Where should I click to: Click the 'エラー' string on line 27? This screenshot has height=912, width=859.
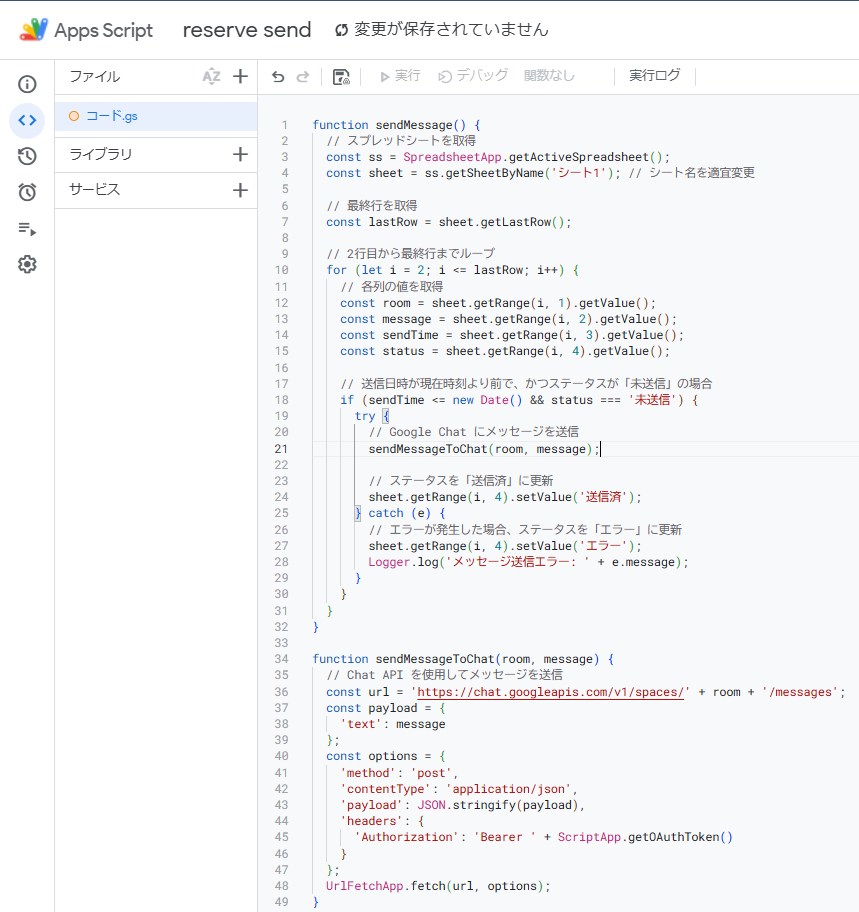point(604,546)
